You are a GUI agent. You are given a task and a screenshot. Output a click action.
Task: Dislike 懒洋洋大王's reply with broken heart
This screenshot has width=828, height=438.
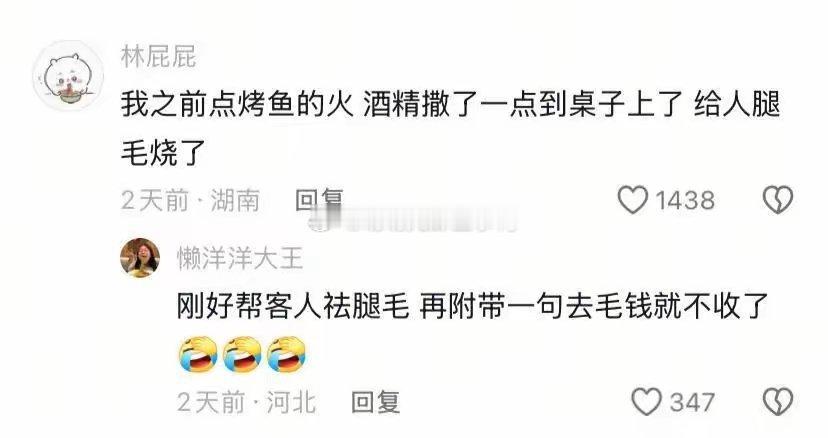point(778,402)
